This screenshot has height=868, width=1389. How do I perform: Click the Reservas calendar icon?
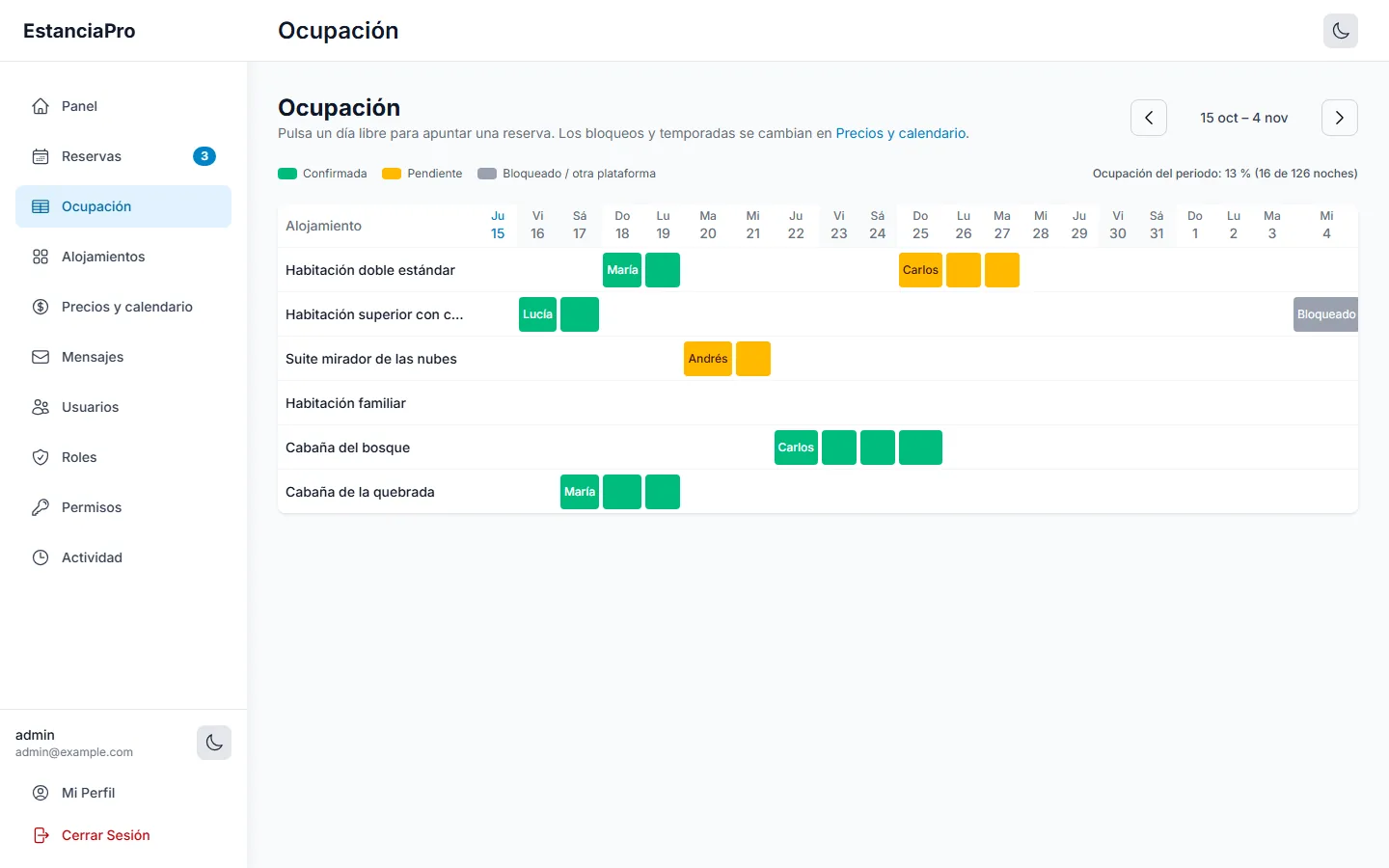pos(41,156)
